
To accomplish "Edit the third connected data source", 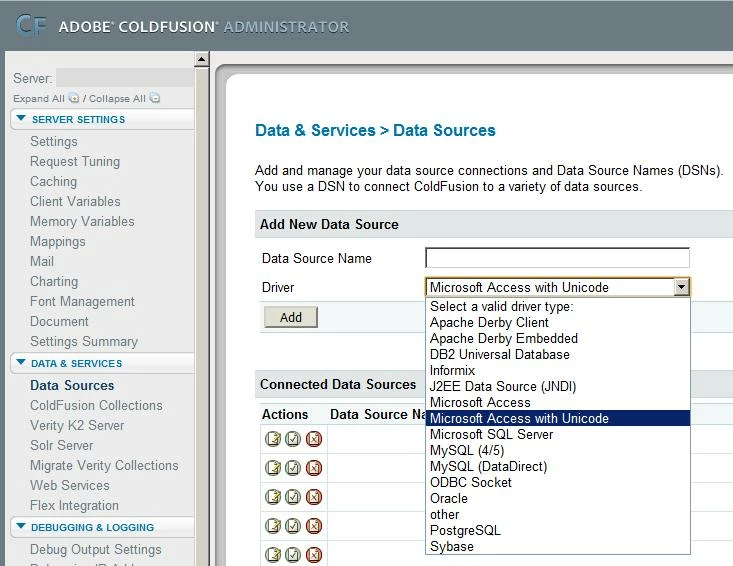I will click(273, 497).
